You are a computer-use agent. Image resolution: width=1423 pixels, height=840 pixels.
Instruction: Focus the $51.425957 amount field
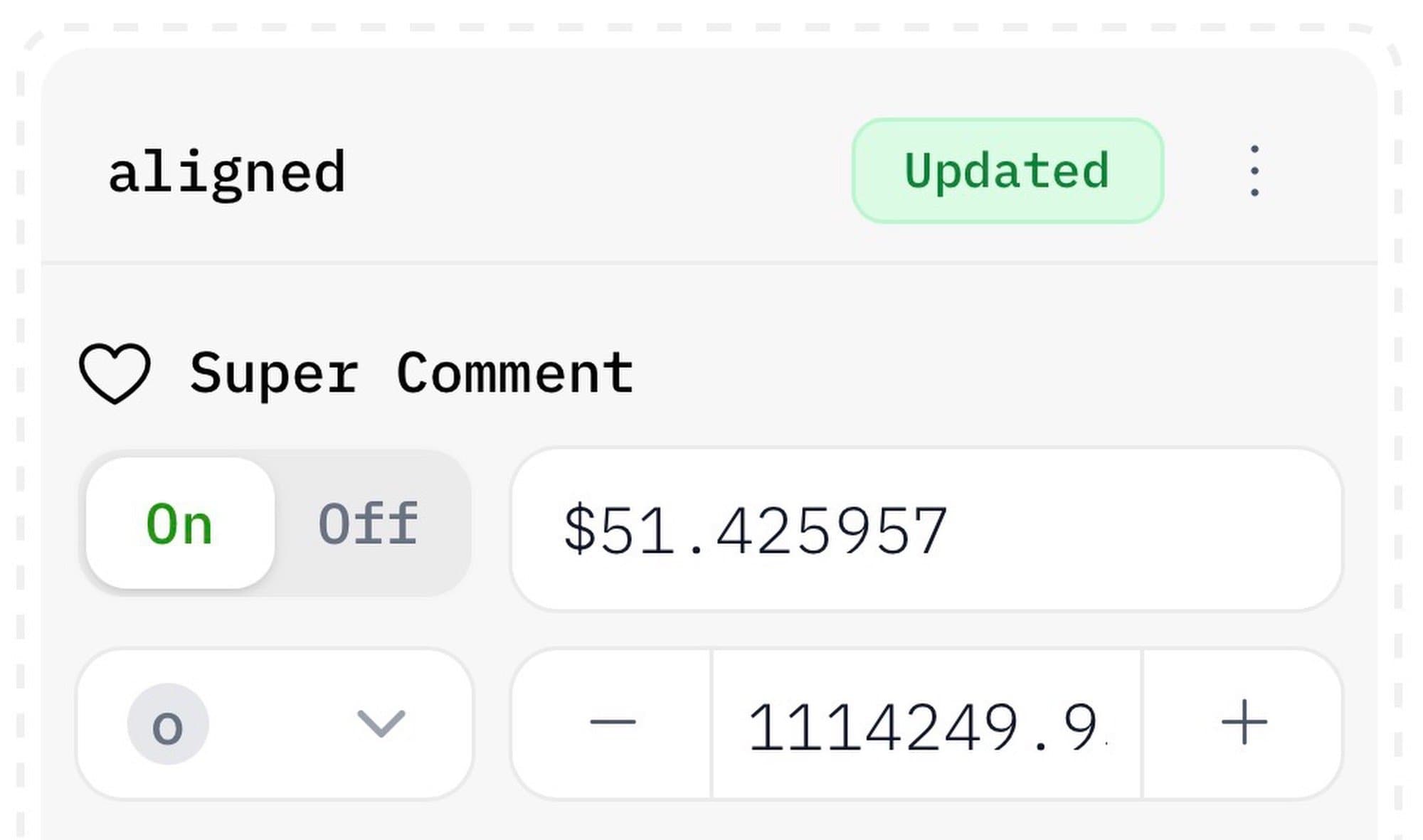pos(925,529)
